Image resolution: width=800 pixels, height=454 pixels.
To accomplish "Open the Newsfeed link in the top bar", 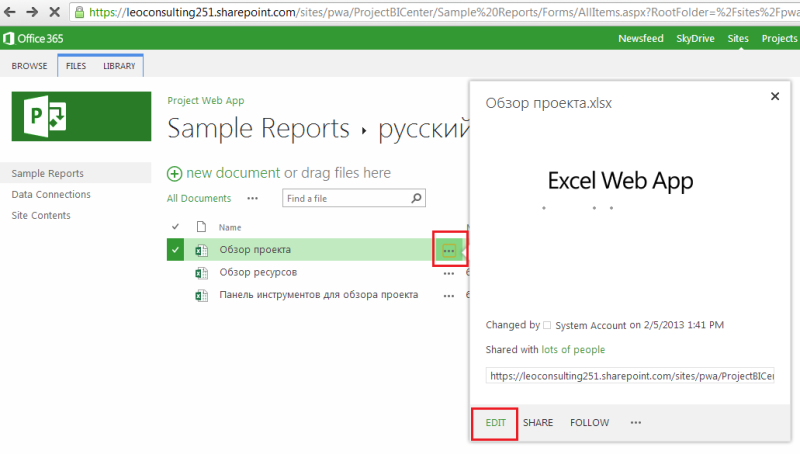I will 641,38.
